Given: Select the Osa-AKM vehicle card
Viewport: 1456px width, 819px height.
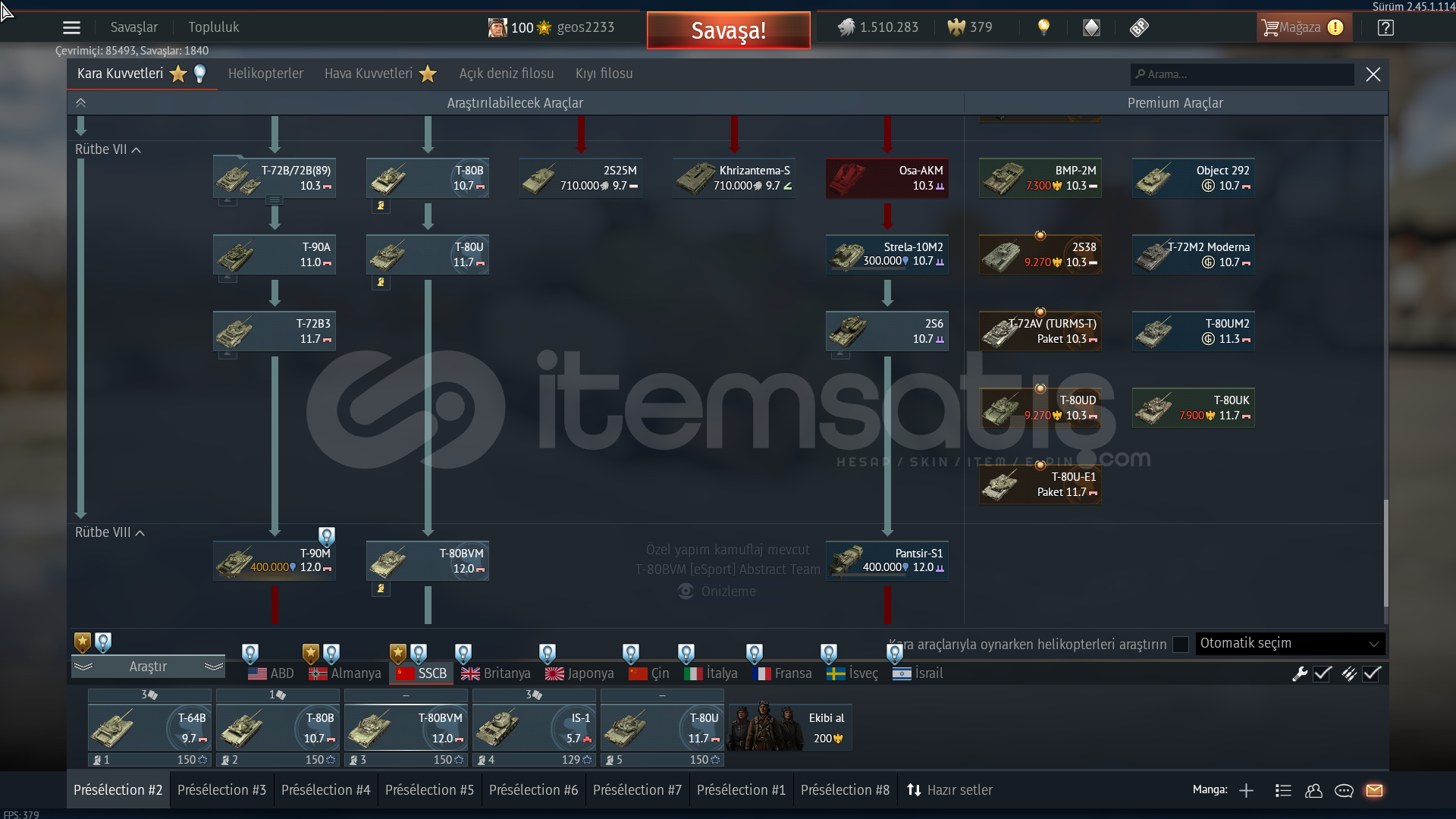Looking at the screenshot, I should 887,178.
